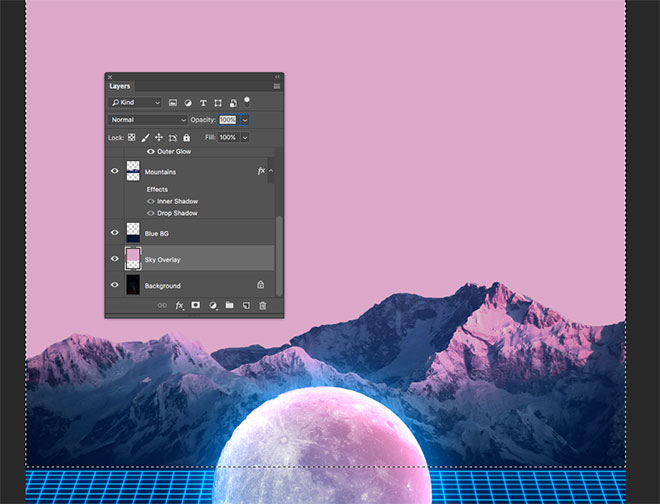This screenshot has height=504, width=660.
Task: Create new fill or adjustment layer
Action: [213, 305]
